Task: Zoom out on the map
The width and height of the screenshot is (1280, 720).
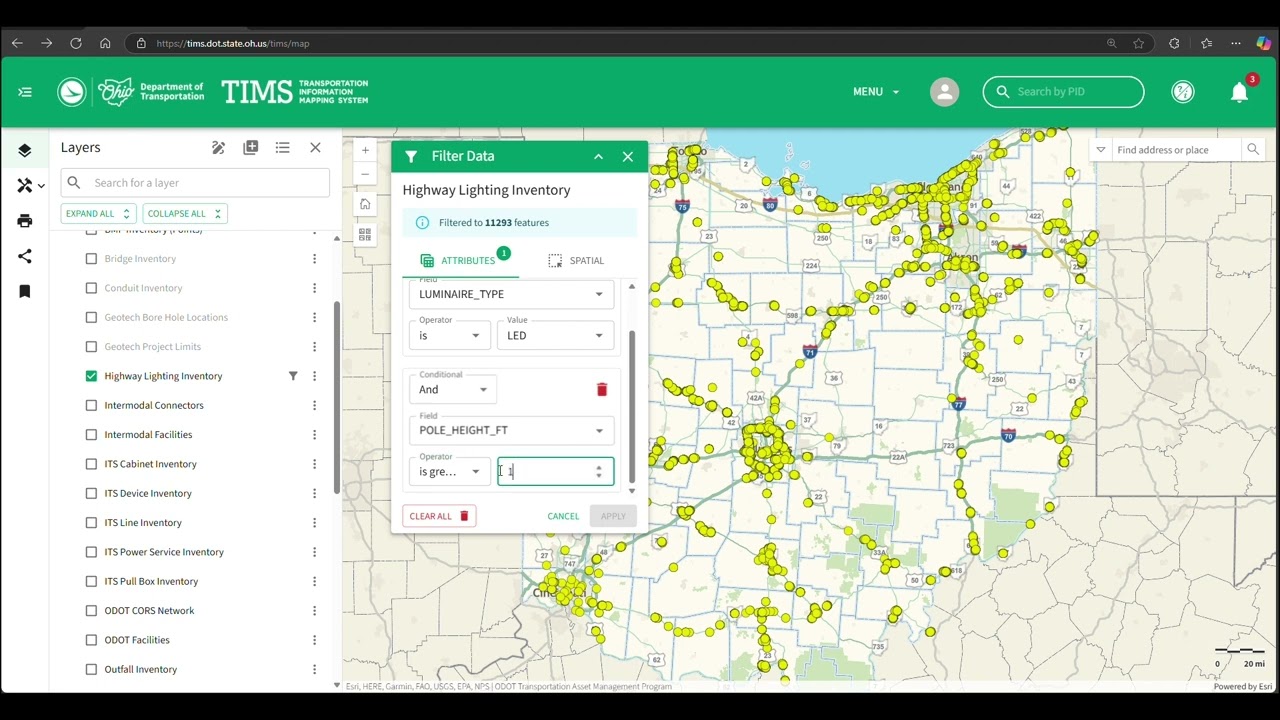Action: pos(365,174)
